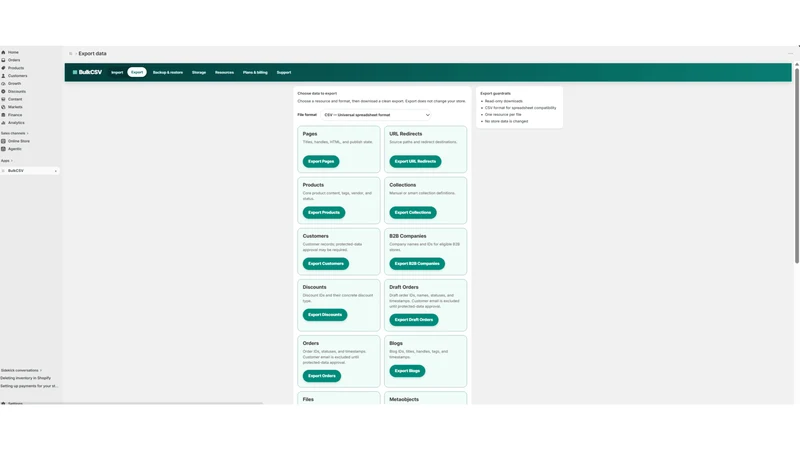Click the pin icon on BulkCSV sidebar row
This screenshot has width=800, height=450.
click(56, 171)
